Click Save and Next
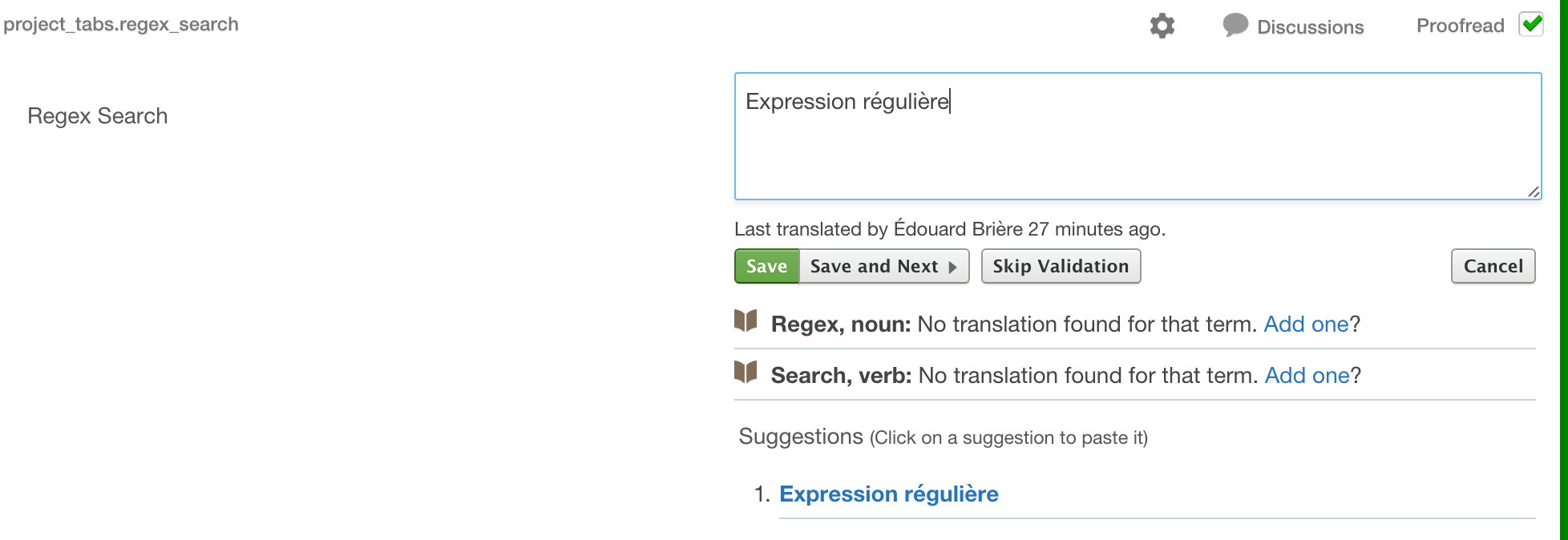Viewport: 1568px width, 540px height. click(x=874, y=267)
